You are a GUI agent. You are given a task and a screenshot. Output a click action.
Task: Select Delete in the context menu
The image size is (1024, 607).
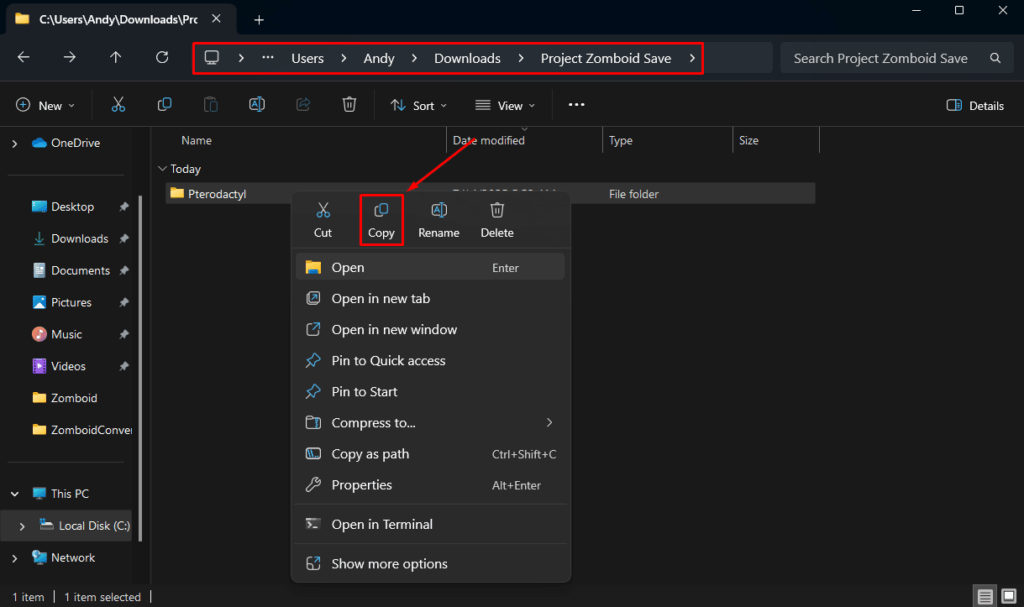click(x=497, y=220)
